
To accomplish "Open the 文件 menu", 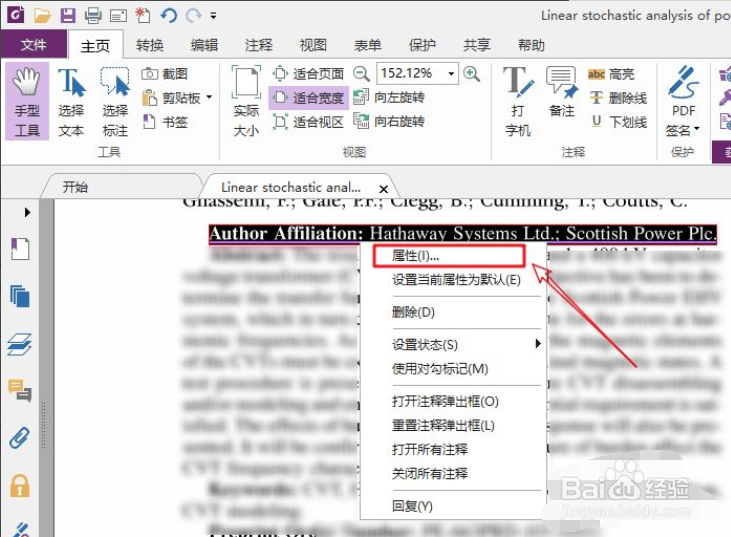I will click(34, 45).
